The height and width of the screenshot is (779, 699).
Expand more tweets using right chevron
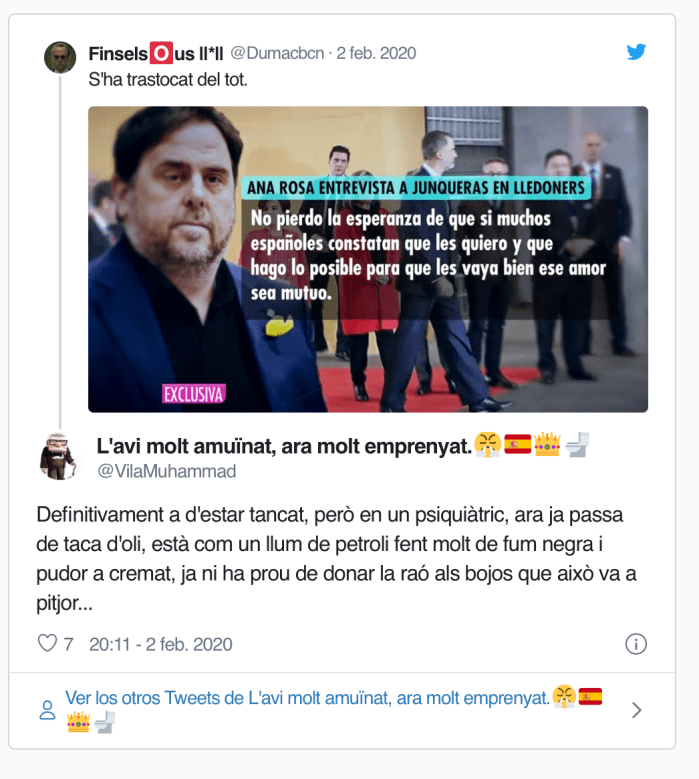[636, 710]
